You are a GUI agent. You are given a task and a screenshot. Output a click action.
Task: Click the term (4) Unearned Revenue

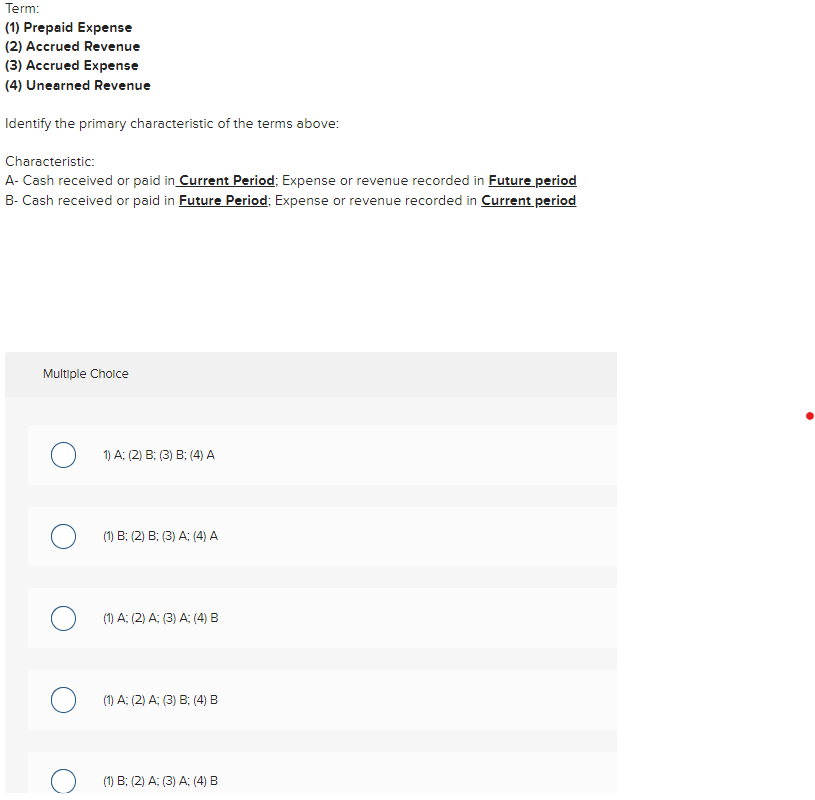pyautogui.click(x=77, y=85)
